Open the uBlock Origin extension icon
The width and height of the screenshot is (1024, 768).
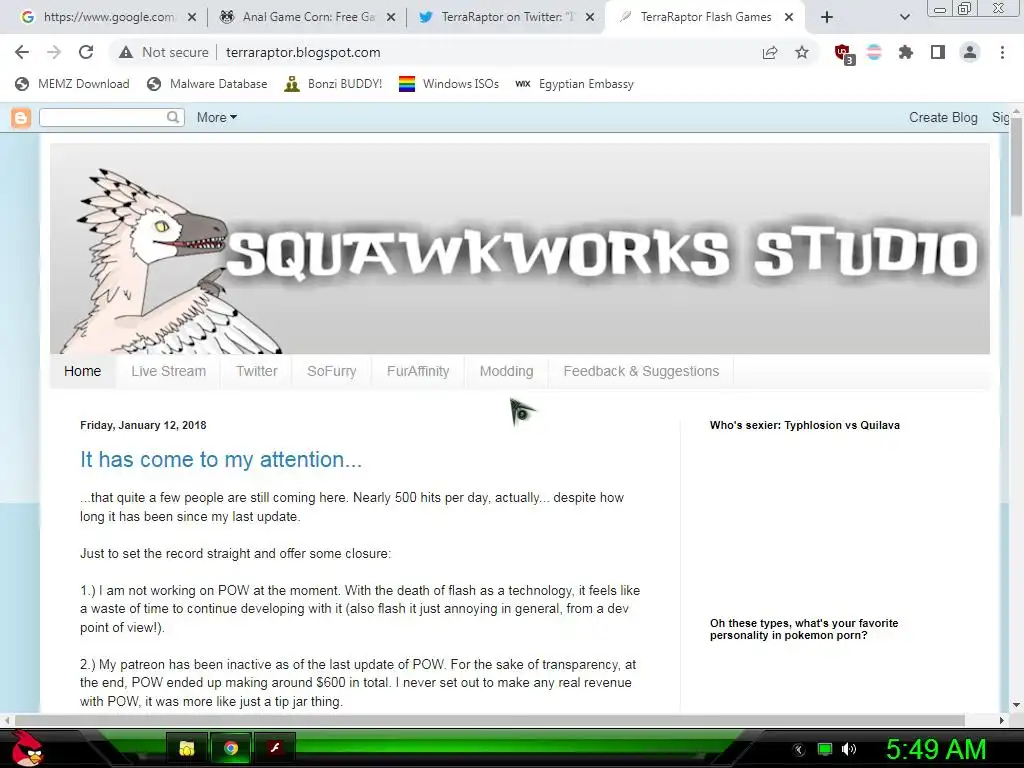844,53
